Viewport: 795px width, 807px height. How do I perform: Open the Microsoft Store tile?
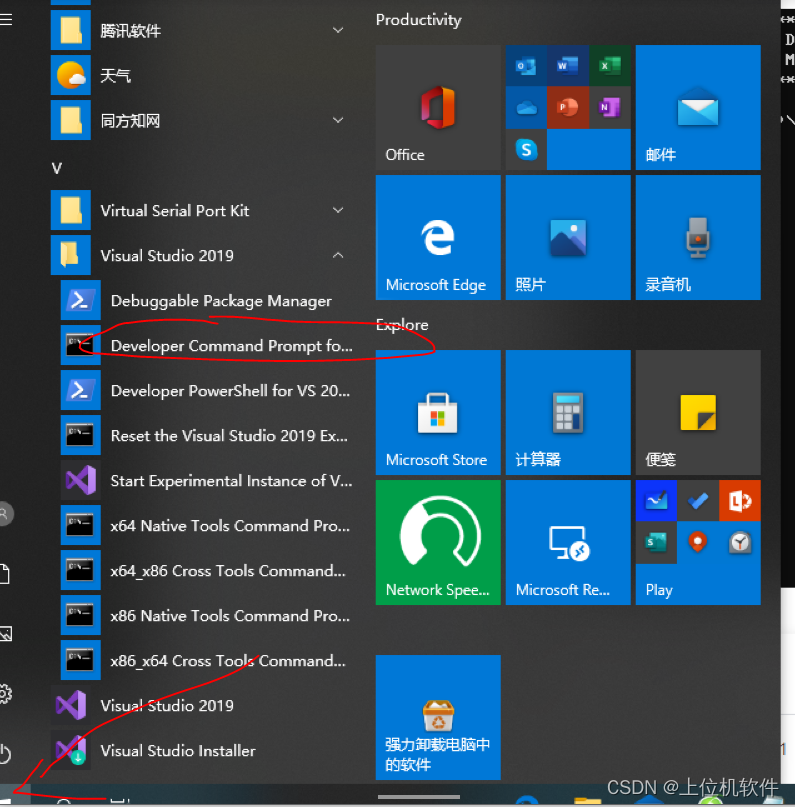point(438,412)
